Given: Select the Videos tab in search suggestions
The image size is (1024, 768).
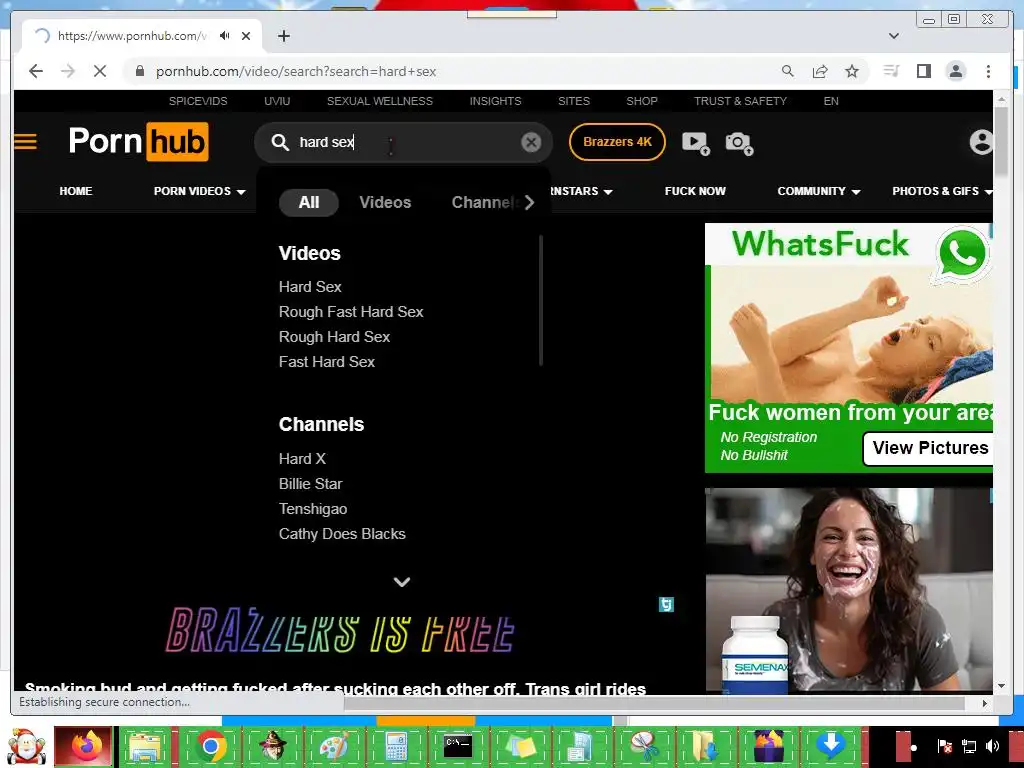Looking at the screenshot, I should coord(385,202).
